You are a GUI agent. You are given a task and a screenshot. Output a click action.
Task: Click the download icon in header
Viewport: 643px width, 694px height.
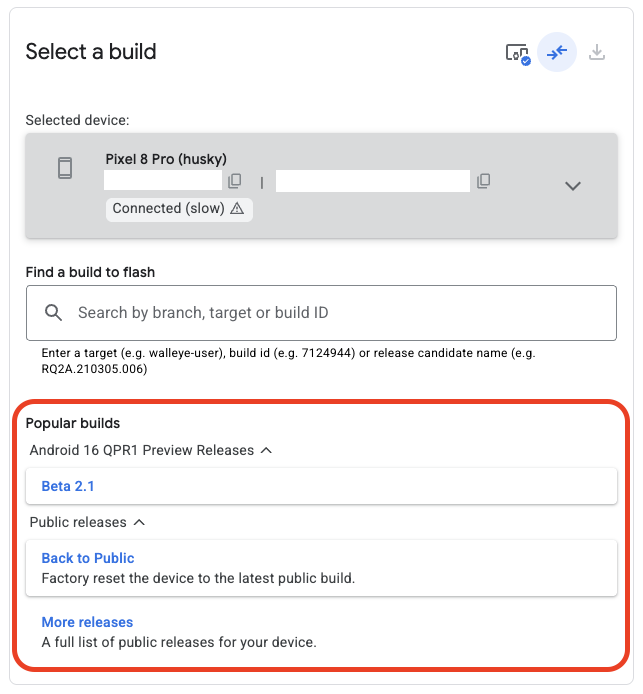point(597,52)
